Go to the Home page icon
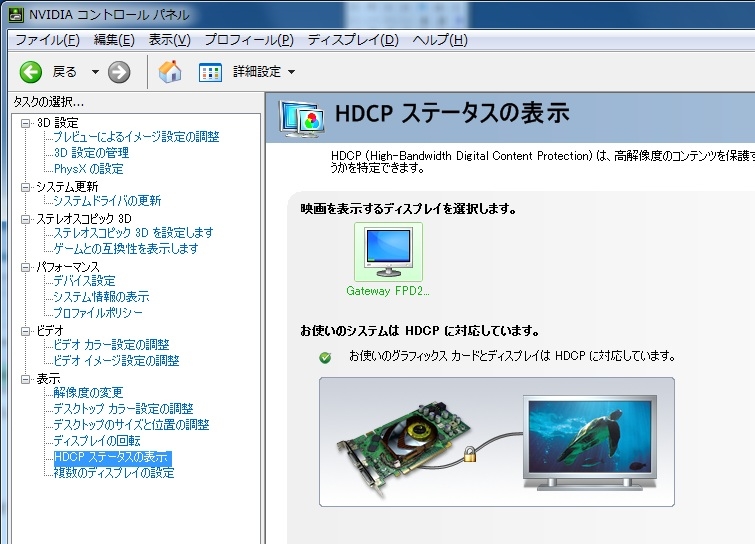Screen dimensions: 755x544 [170, 72]
